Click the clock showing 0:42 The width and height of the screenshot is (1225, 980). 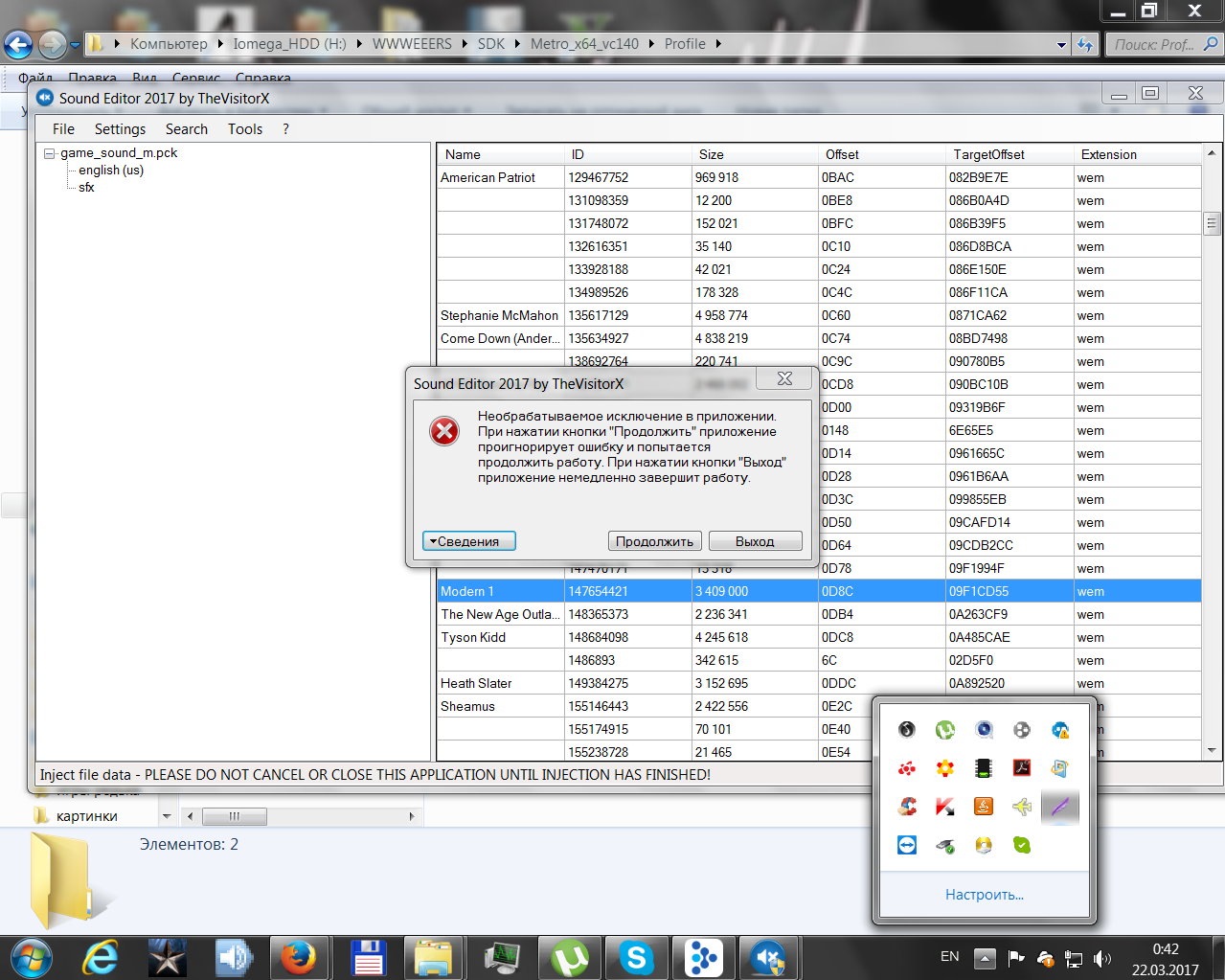1166,949
